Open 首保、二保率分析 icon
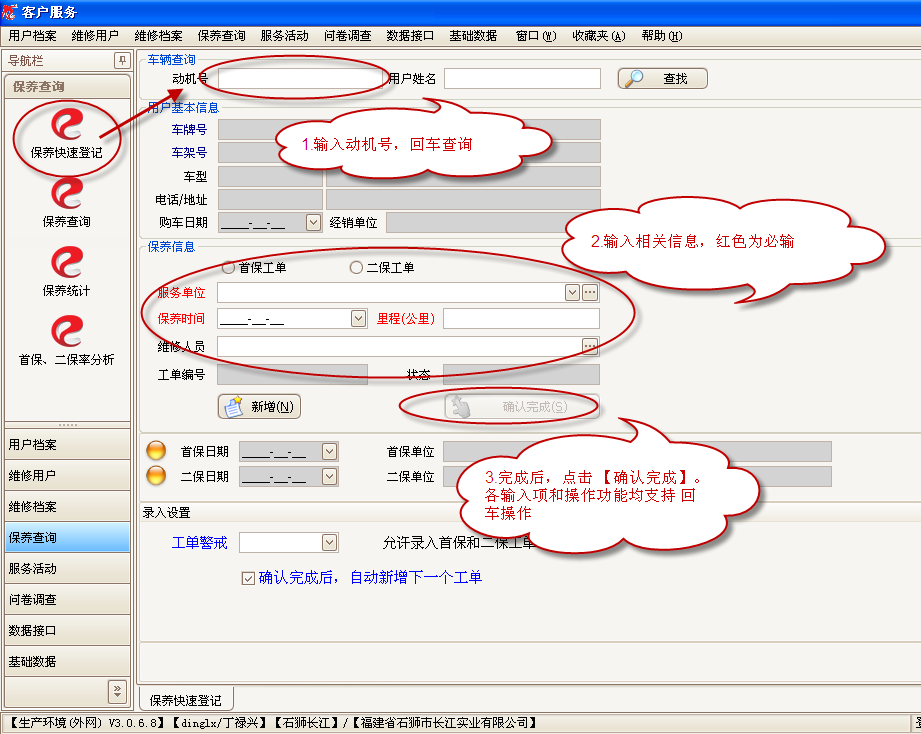 pos(67,332)
